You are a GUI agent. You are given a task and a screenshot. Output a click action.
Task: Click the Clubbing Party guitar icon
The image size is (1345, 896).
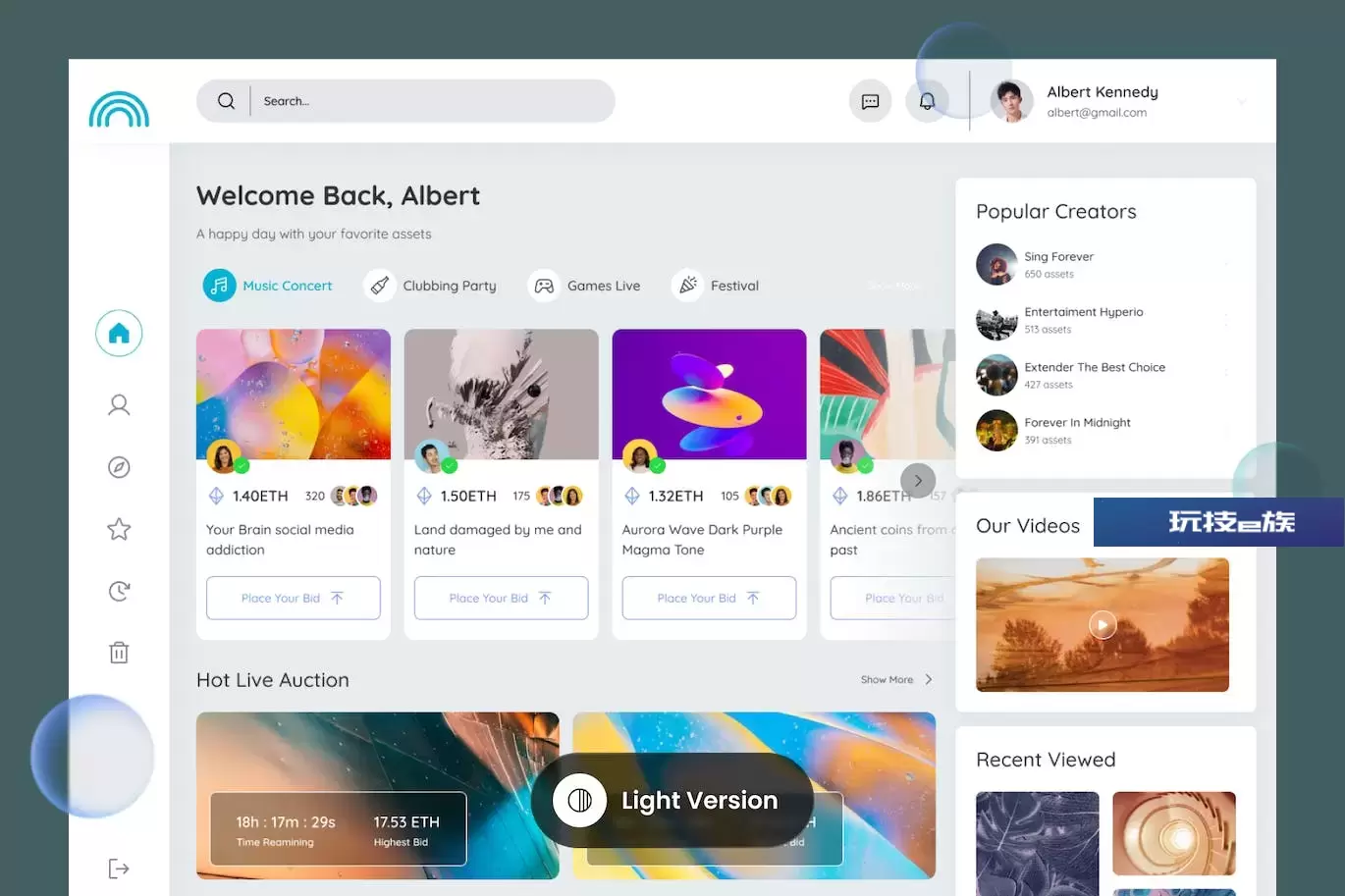pos(379,286)
